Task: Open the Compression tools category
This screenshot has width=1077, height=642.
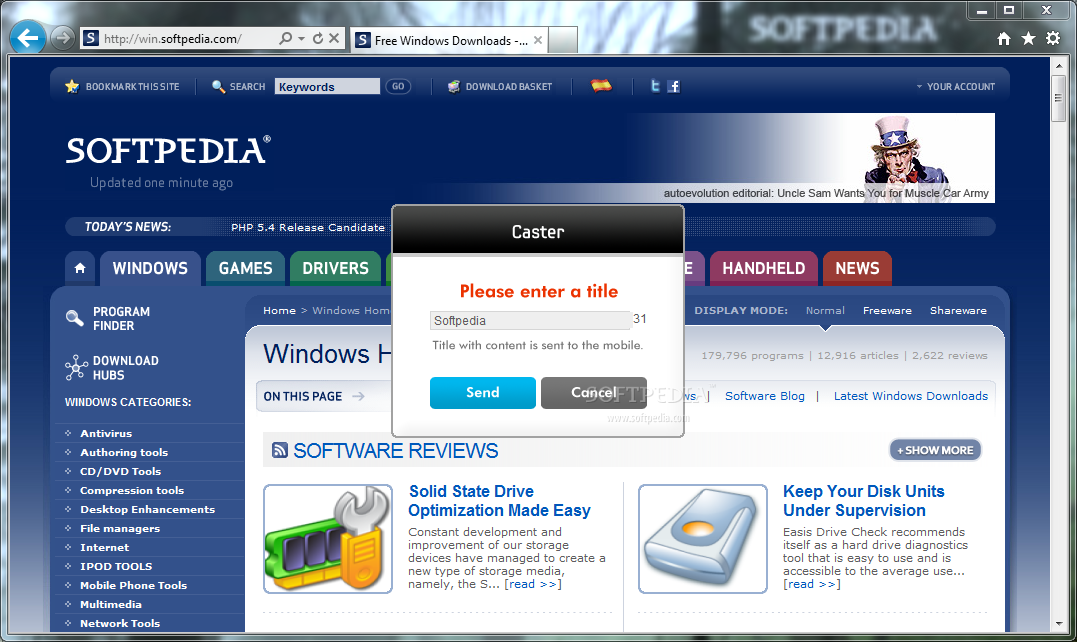Action: 132,490
